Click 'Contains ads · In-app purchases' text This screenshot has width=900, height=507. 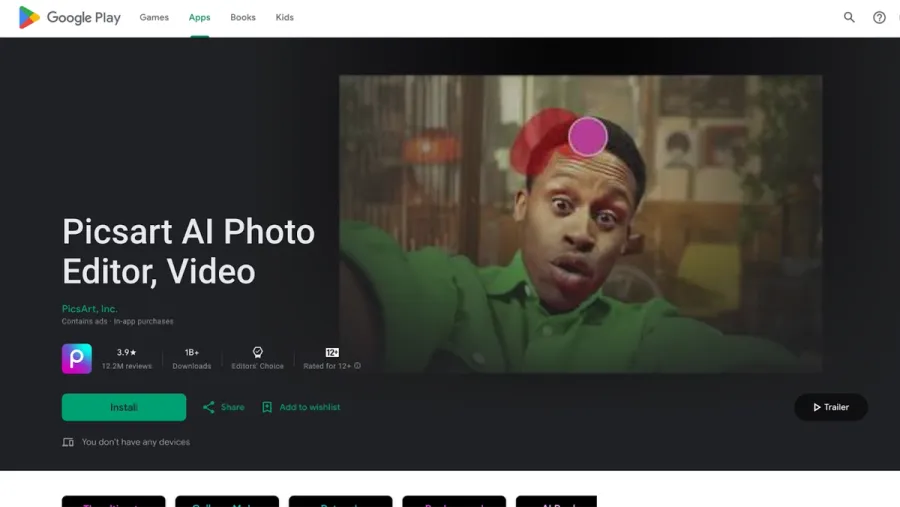[118, 322]
